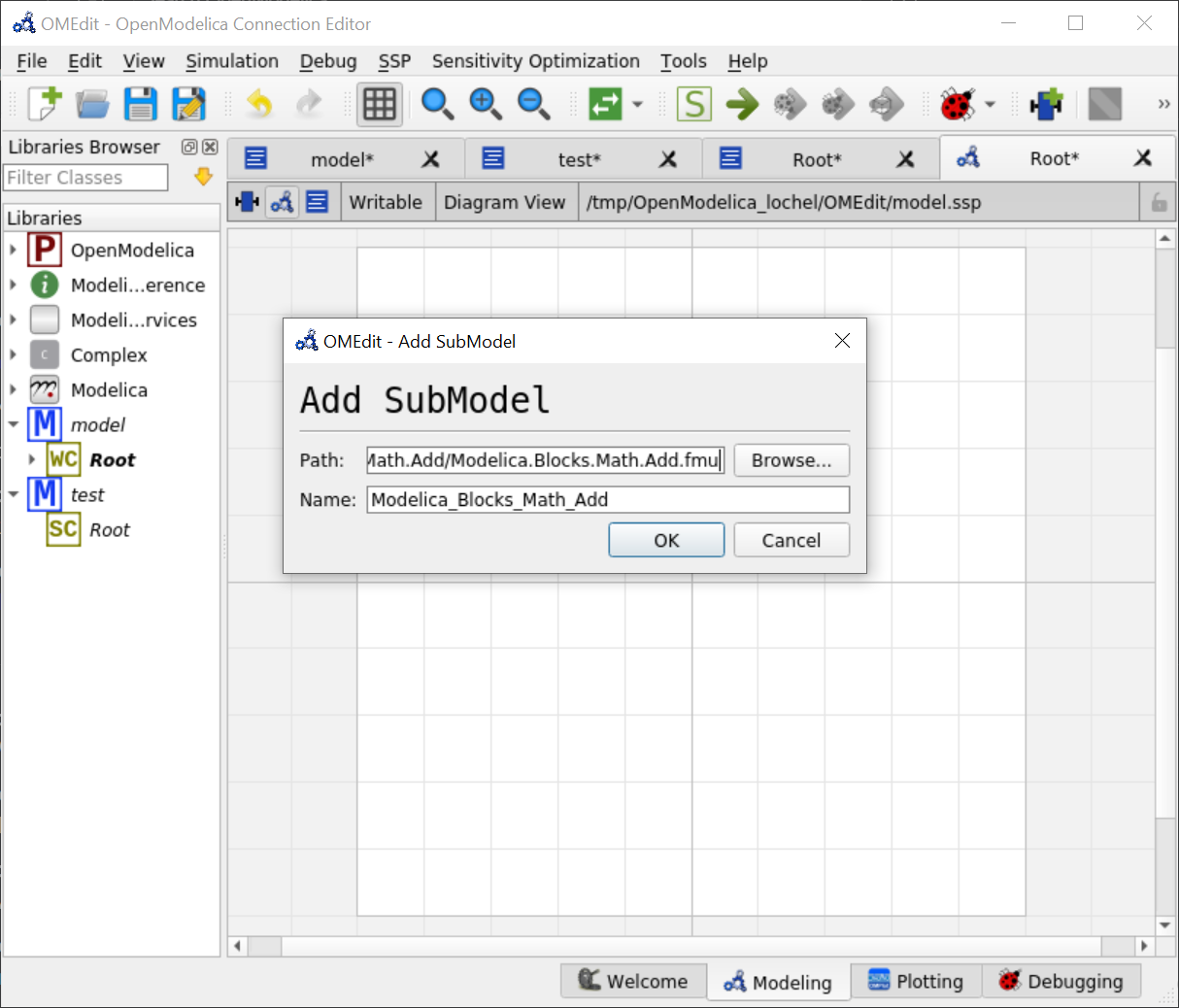Switch to Icon View in editor bar
The image size is (1179, 1008).
[248, 202]
